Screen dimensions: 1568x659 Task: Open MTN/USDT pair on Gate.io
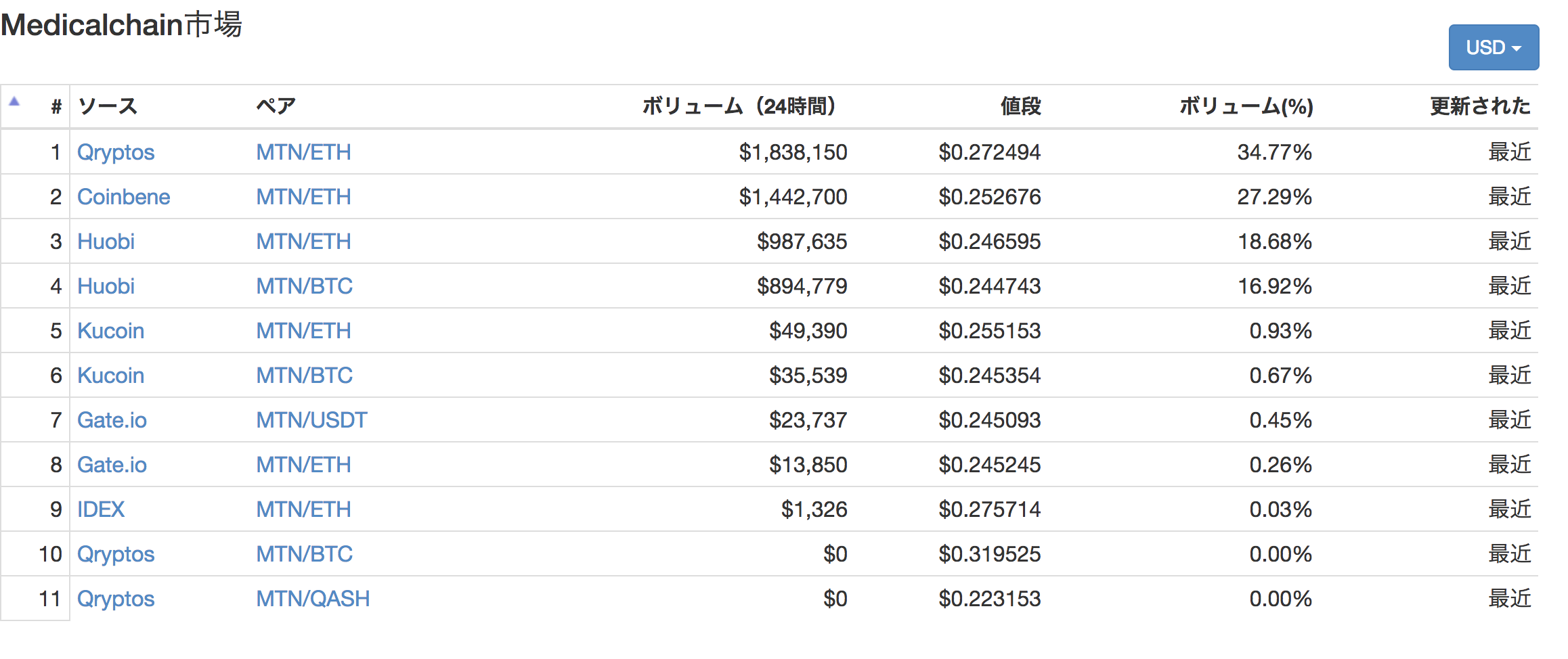tap(312, 420)
